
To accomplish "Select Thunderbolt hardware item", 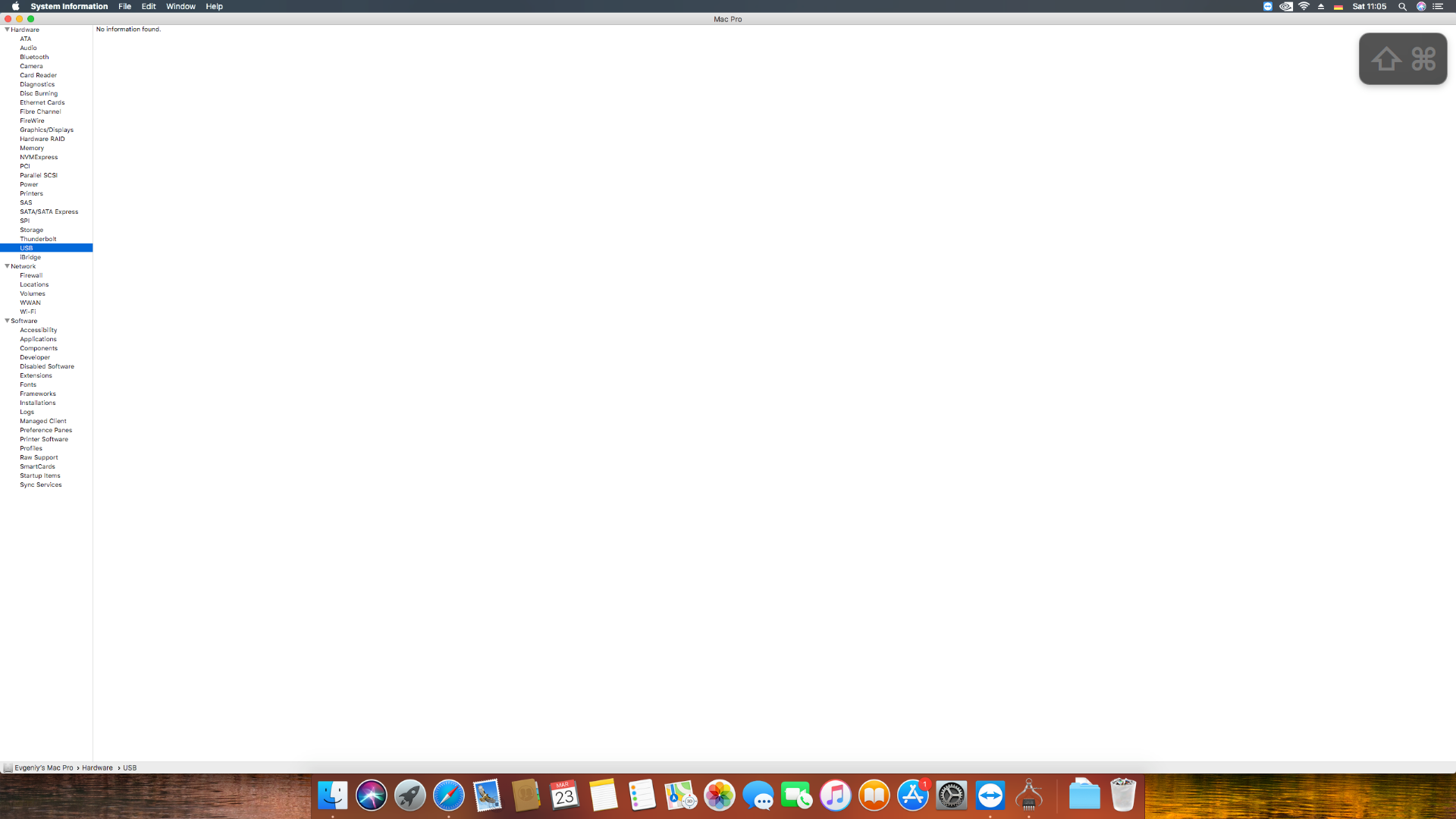I will point(38,239).
